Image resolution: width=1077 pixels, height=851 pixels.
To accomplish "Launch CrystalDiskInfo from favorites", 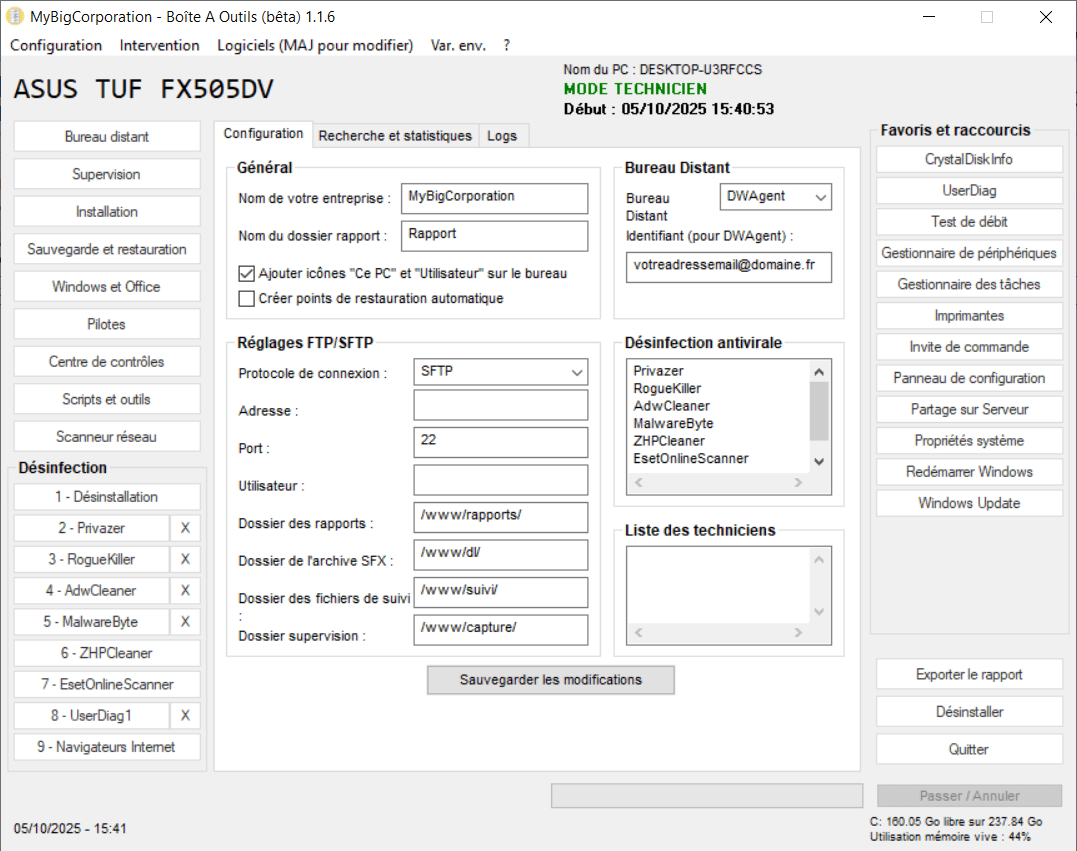I will [969, 159].
